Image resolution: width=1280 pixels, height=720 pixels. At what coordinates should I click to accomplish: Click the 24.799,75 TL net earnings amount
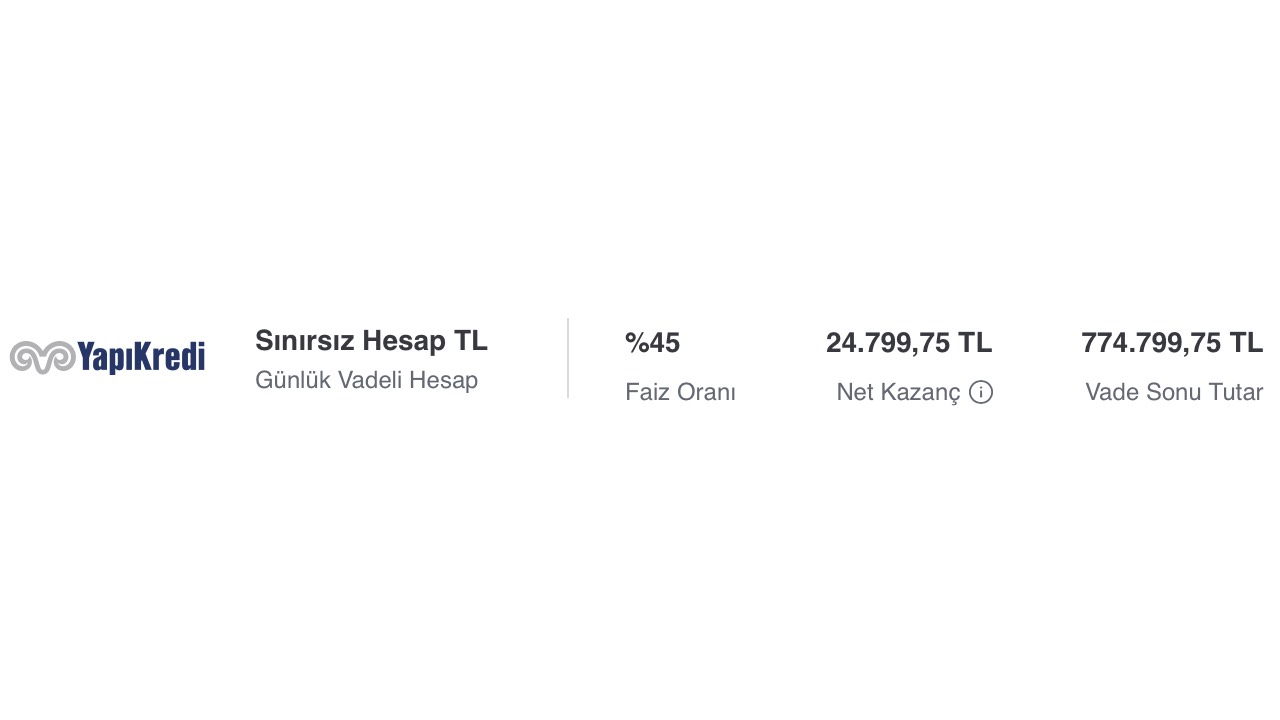[x=908, y=343]
